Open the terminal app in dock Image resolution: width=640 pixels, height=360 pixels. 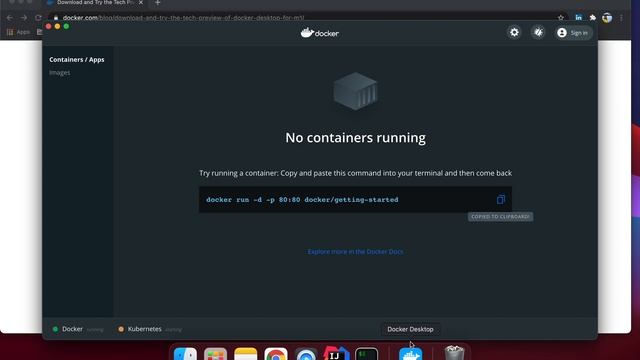pos(367,353)
